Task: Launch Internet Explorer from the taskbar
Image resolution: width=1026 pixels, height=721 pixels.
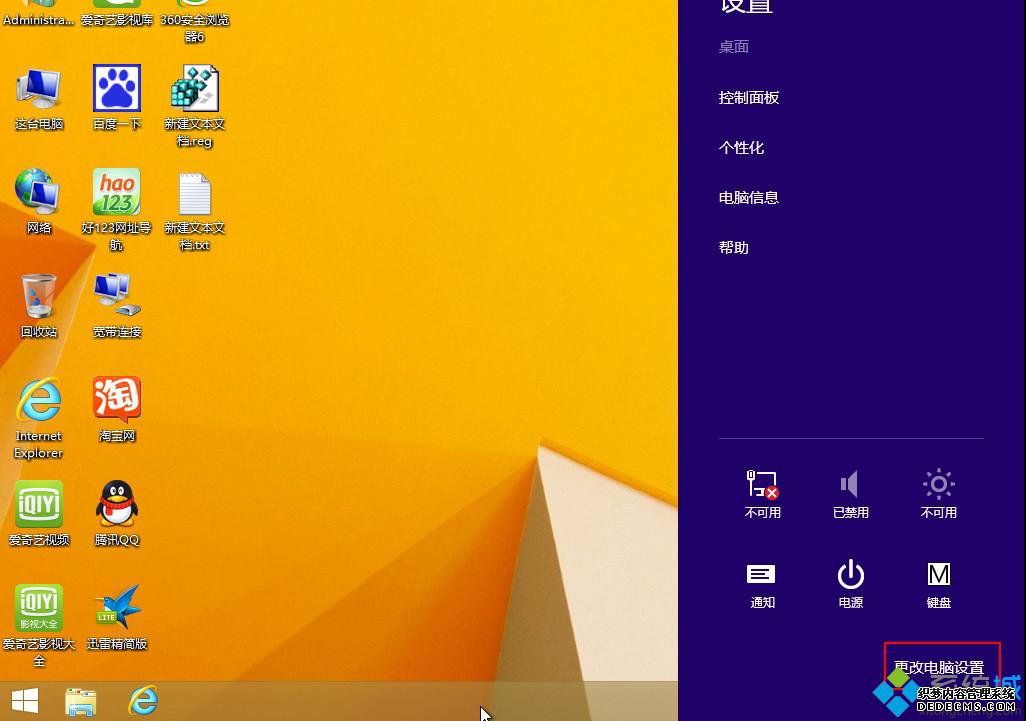Action: coord(143,701)
